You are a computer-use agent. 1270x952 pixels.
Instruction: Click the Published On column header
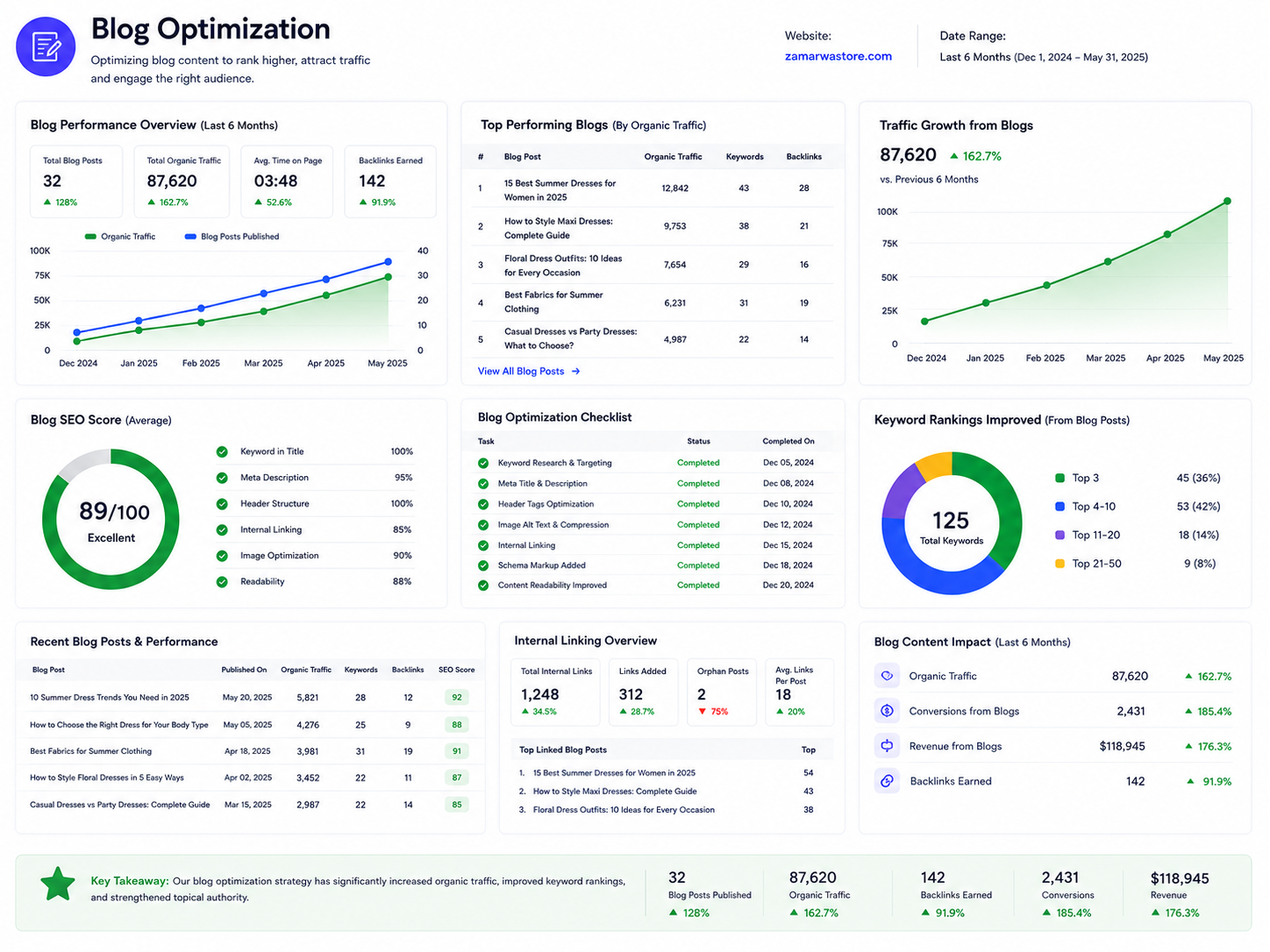[x=244, y=670]
